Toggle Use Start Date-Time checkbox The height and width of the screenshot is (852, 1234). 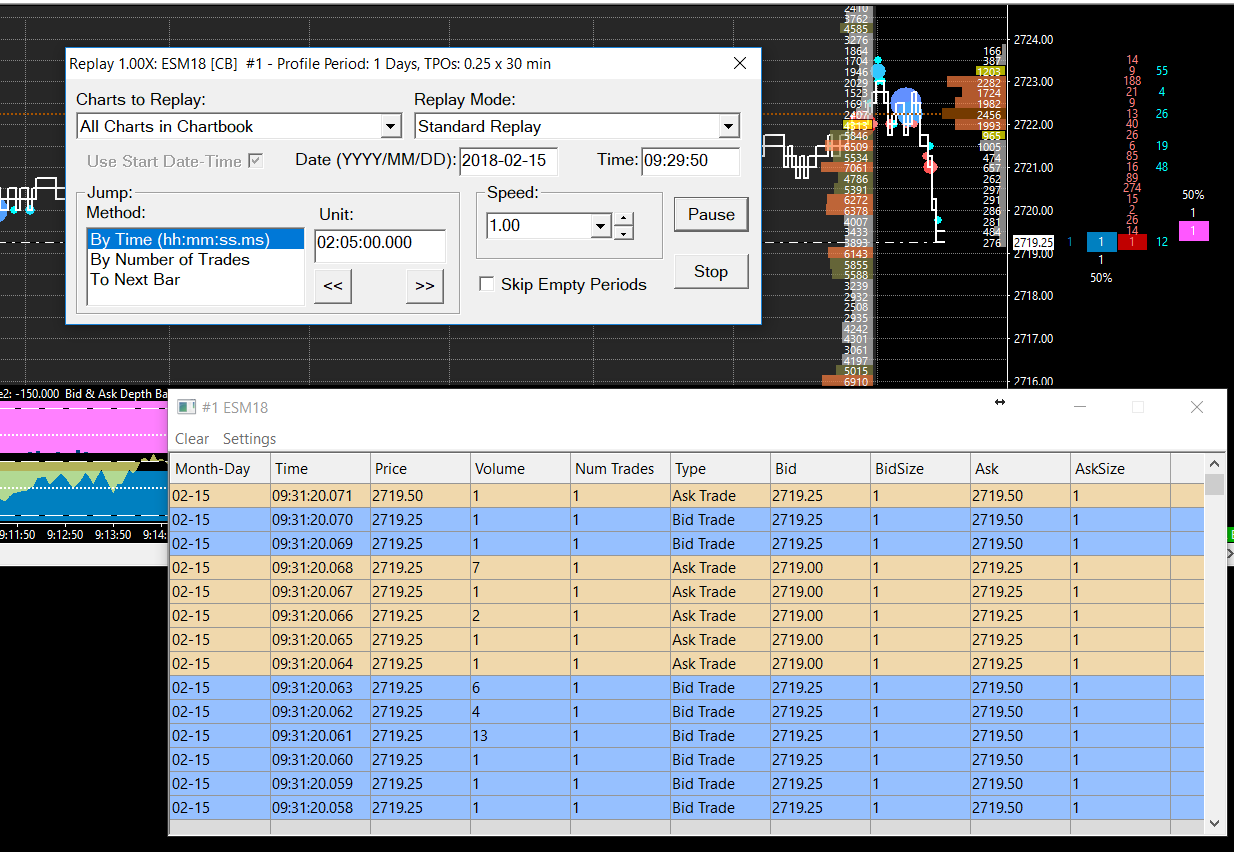pyautogui.click(x=256, y=161)
